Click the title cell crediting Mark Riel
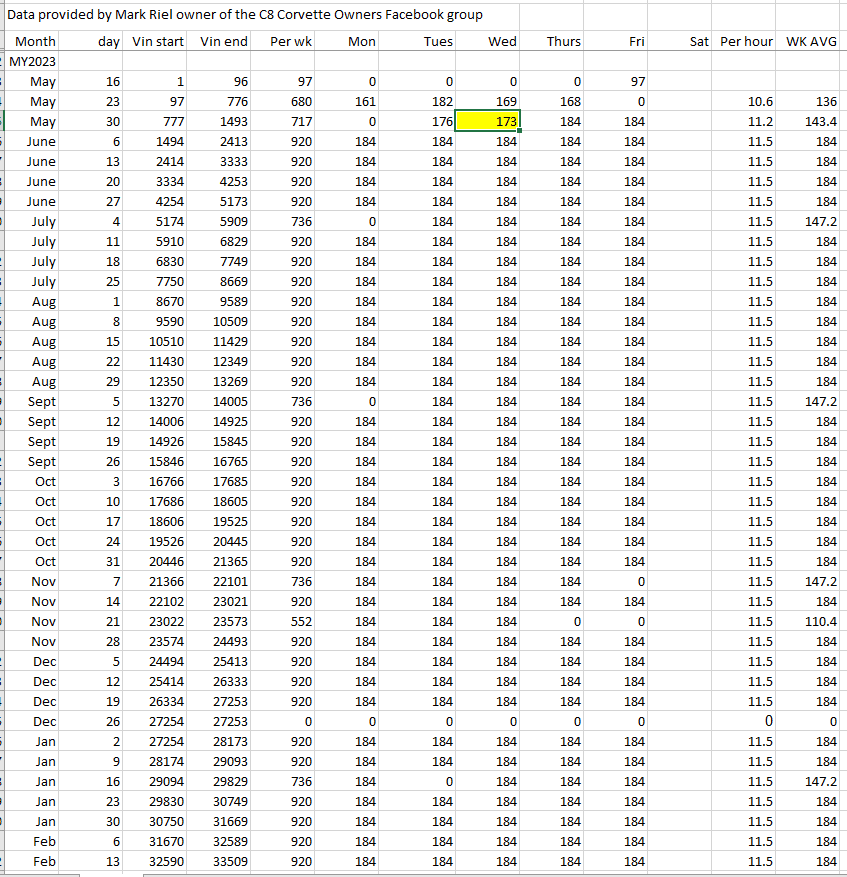 245,15
